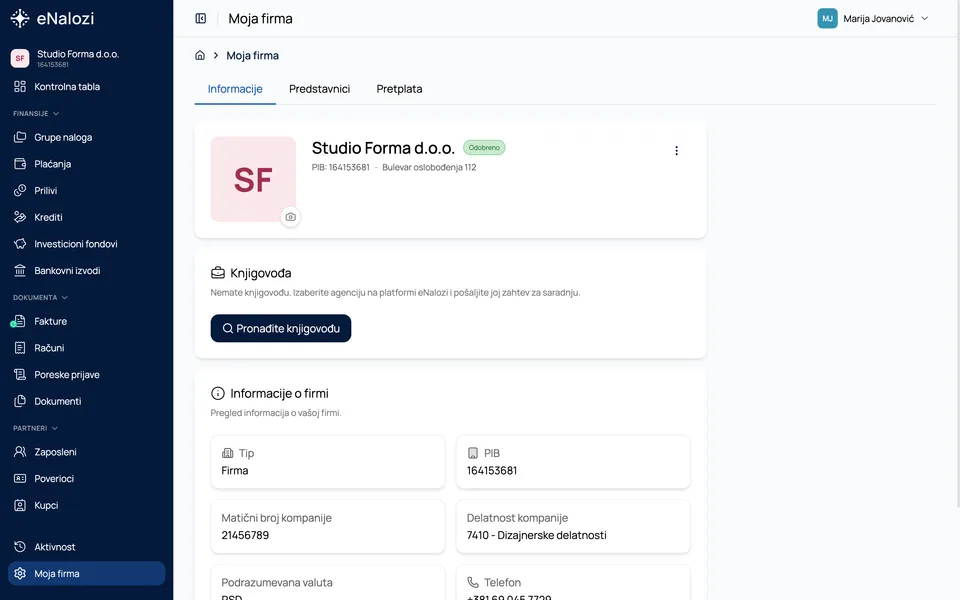
Task: Collapse the PARTNERI sidebar section
Action: point(36,429)
